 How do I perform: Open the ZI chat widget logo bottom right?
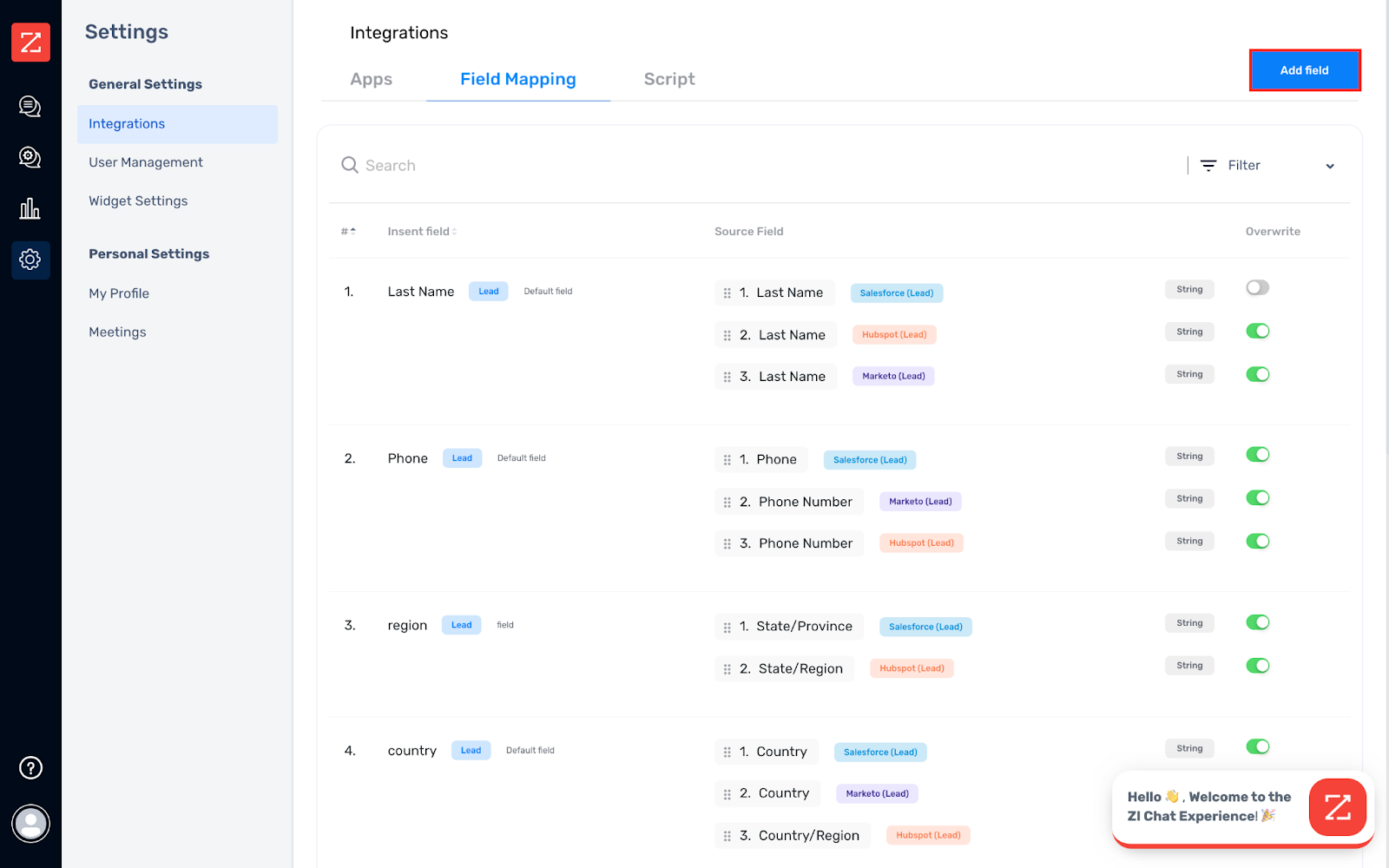tap(1337, 806)
